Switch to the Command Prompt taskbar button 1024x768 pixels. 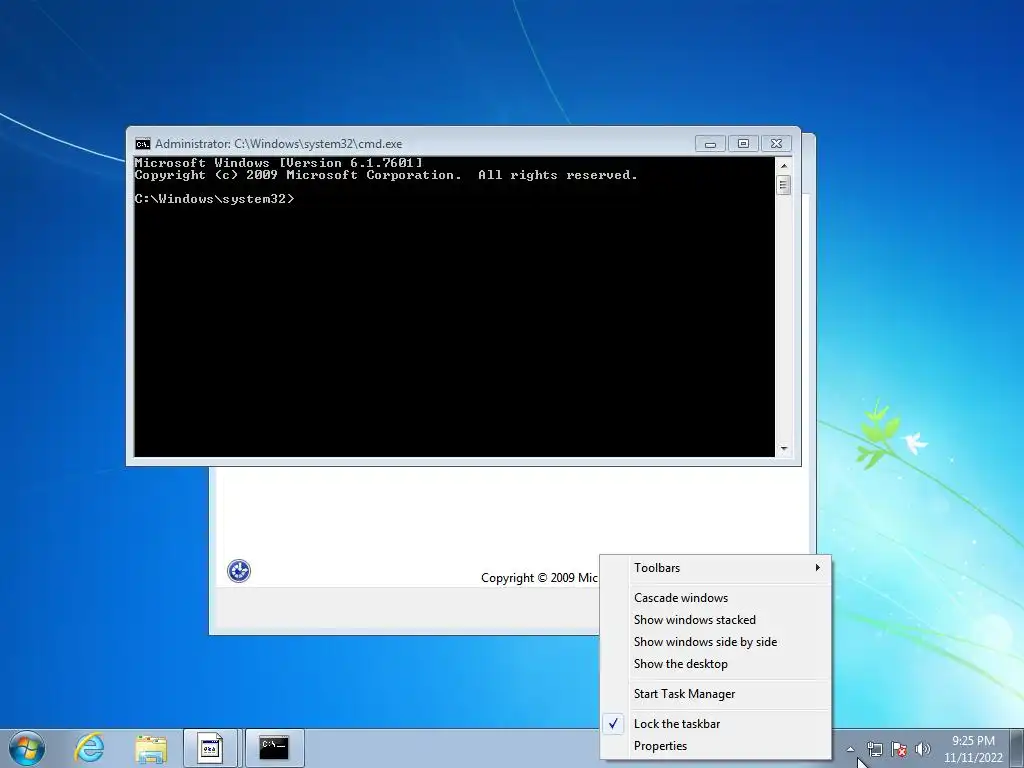tap(274, 748)
